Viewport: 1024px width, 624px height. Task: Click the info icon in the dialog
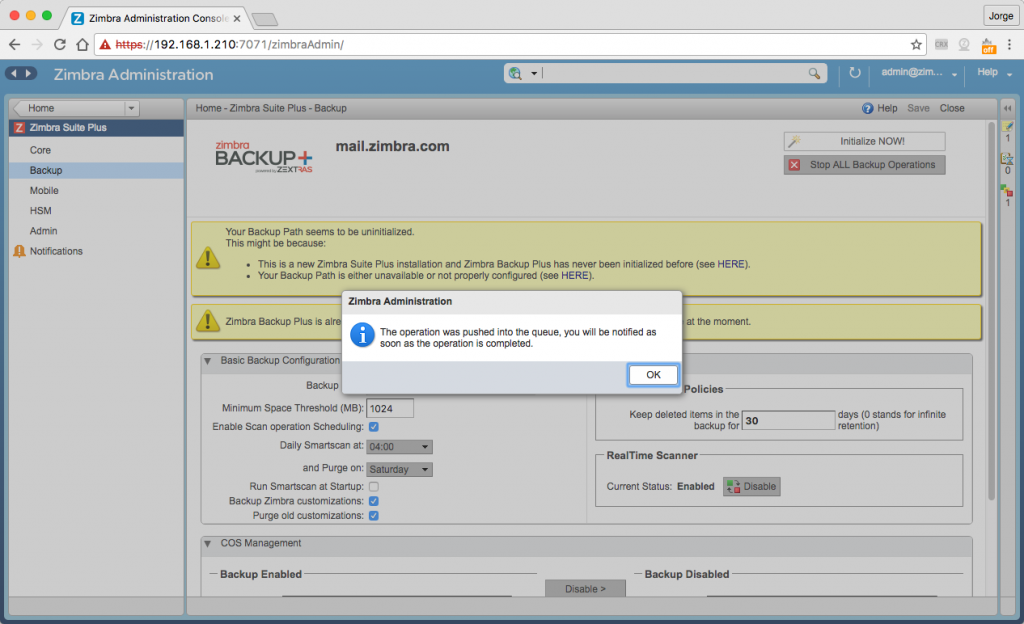coord(362,335)
